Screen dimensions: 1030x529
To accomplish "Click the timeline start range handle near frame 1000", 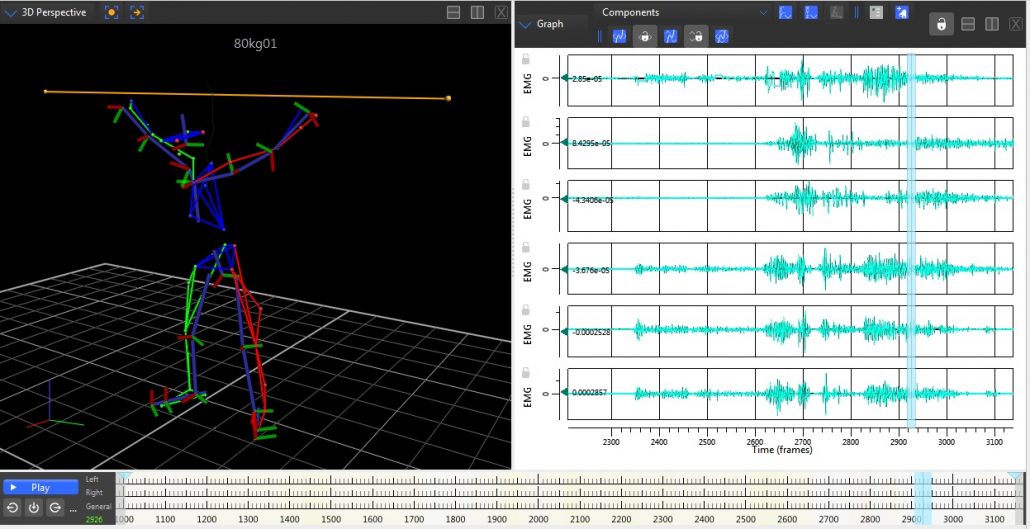I will click(125, 476).
